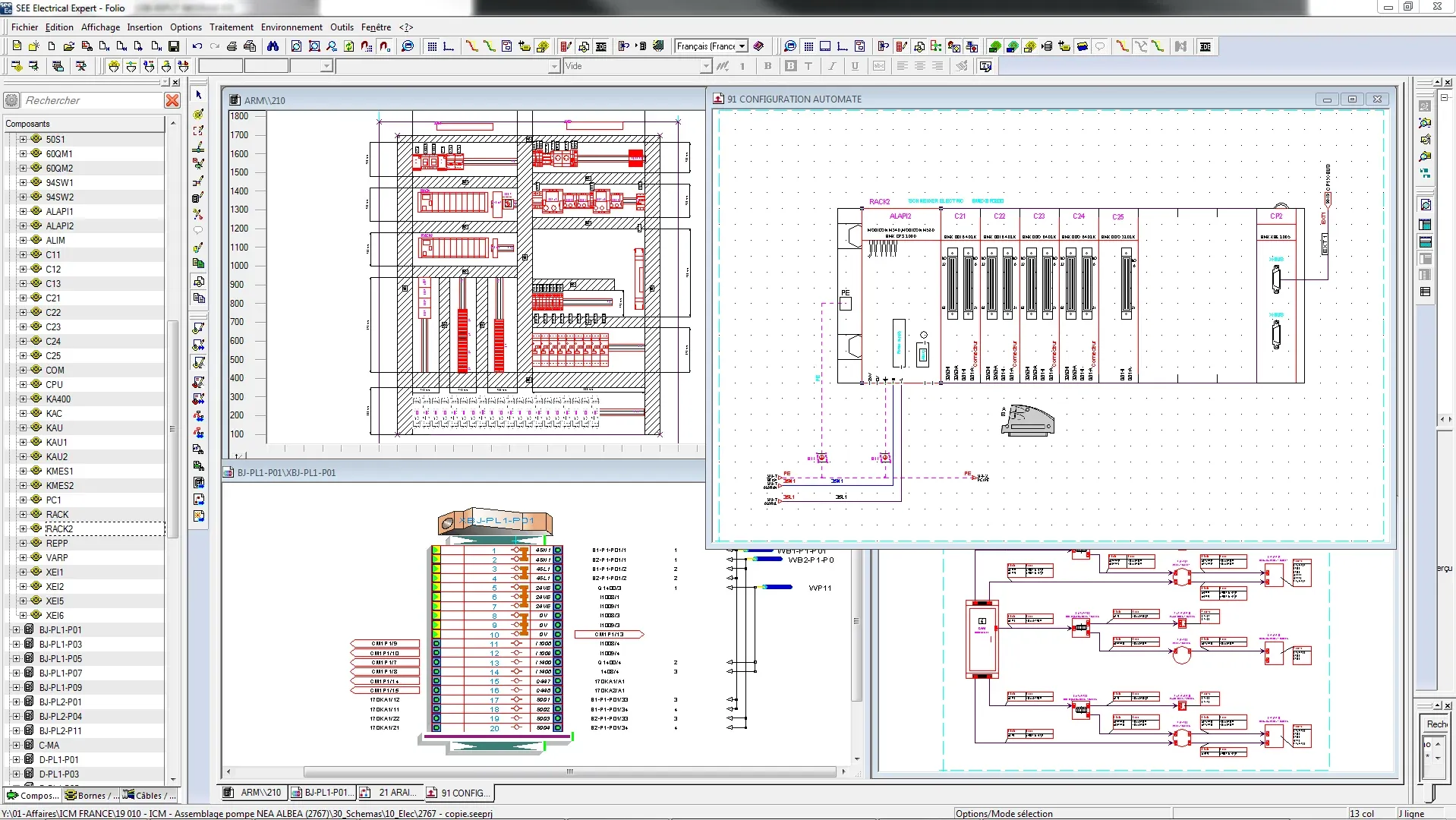Screen dimensions: 1456x820
Task: Click the copy pages vertical toolbar icon
Action: pos(199,298)
